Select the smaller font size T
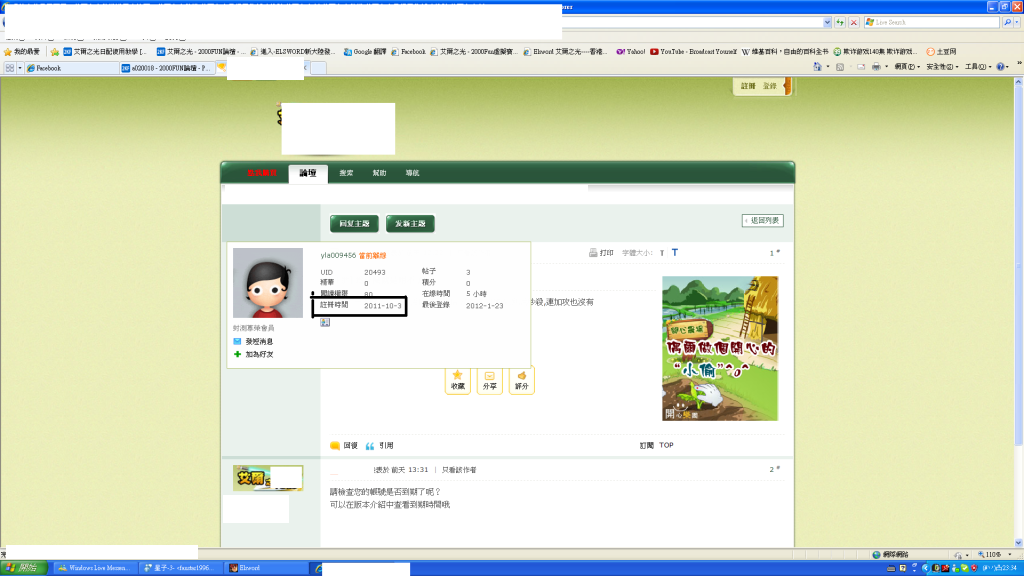This screenshot has width=1024, height=576. (x=660, y=253)
